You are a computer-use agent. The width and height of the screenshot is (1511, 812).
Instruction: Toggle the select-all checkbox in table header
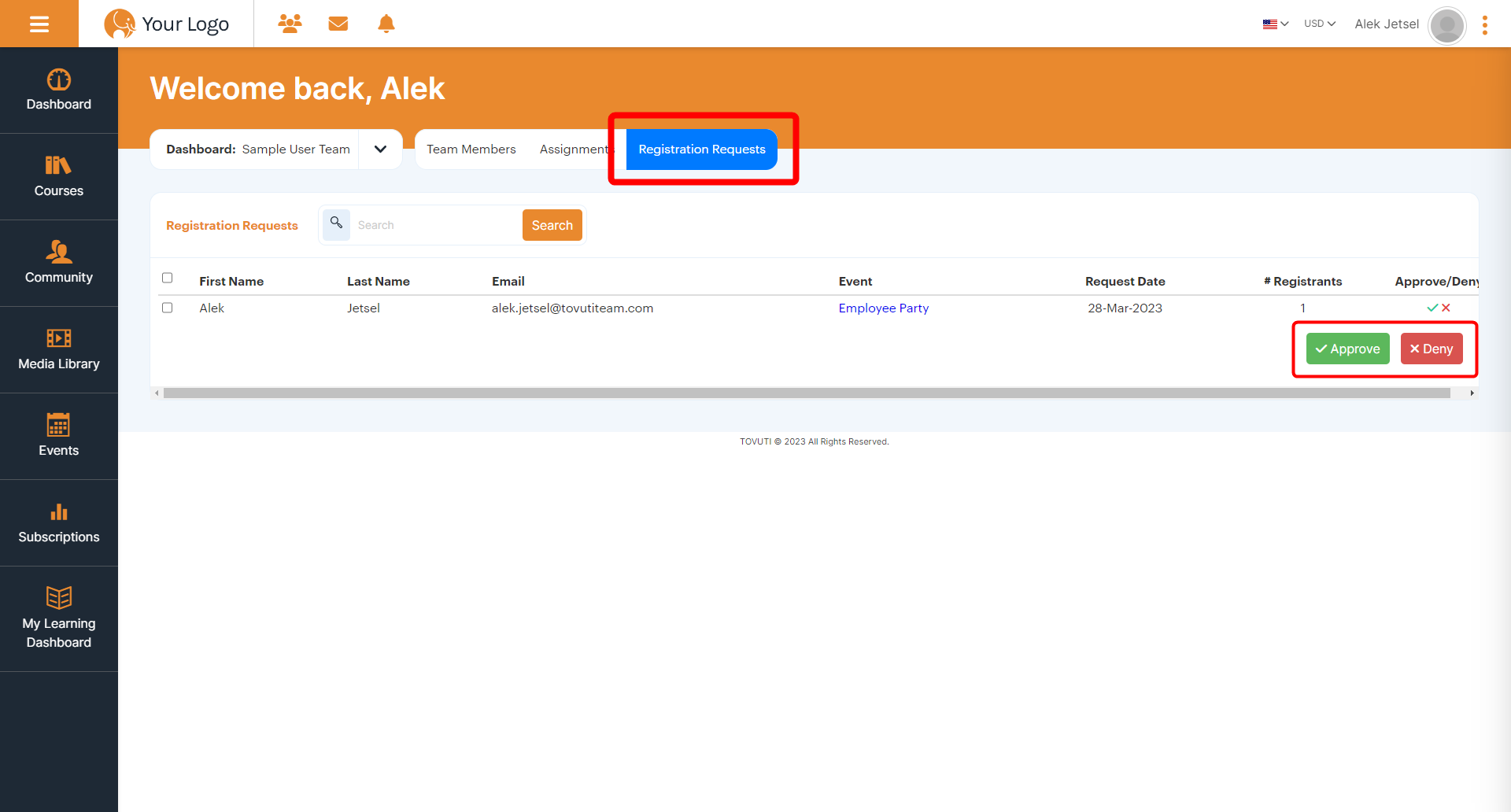click(x=167, y=278)
